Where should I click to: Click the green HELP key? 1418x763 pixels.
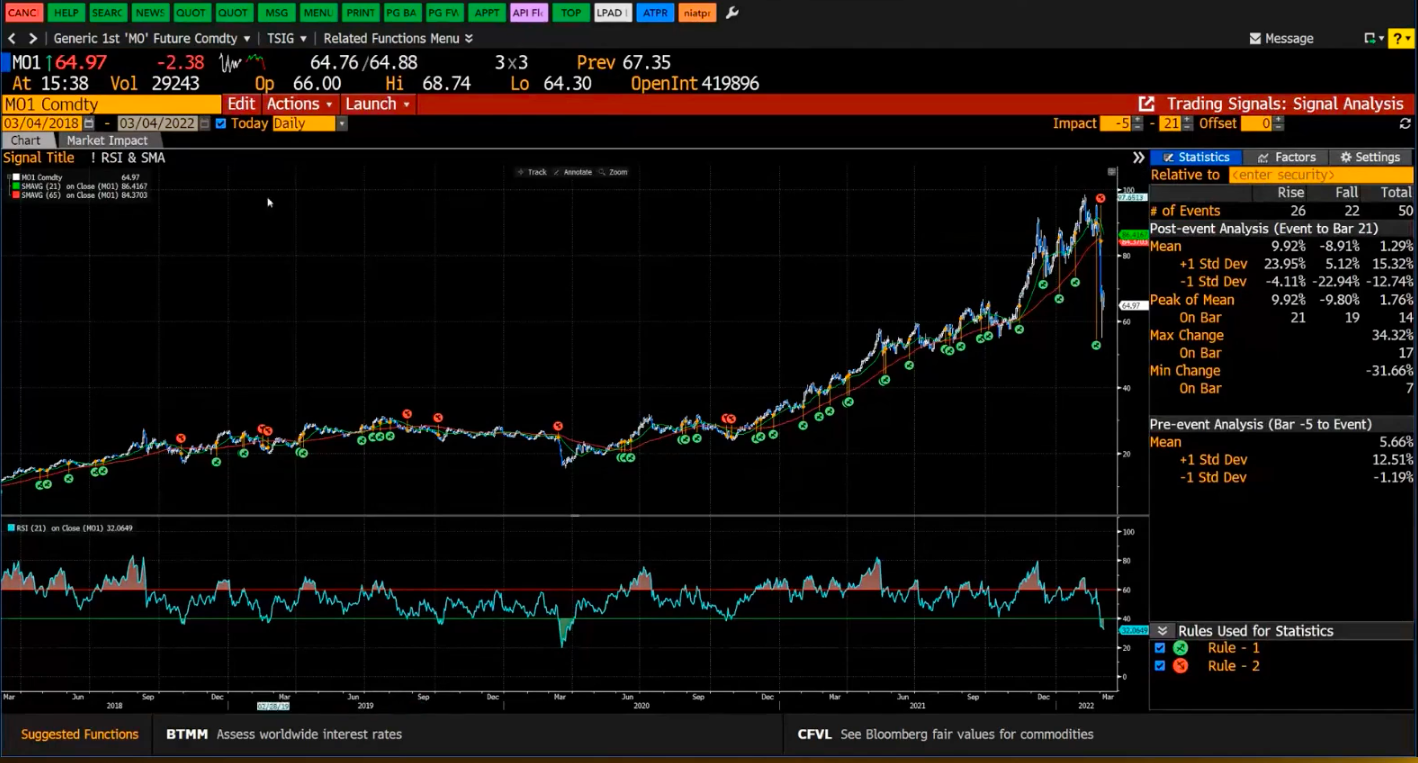(x=65, y=12)
